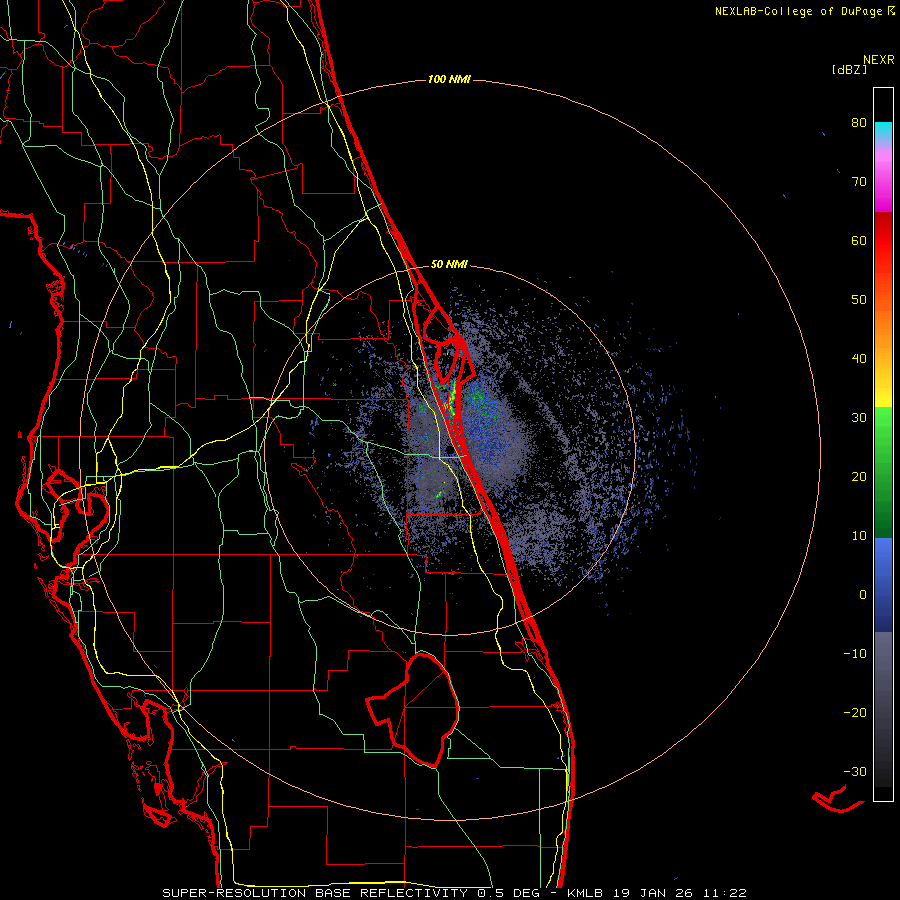Click the 100 NMI range ring label
Image resolution: width=900 pixels, height=900 pixels.
(x=449, y=79)
